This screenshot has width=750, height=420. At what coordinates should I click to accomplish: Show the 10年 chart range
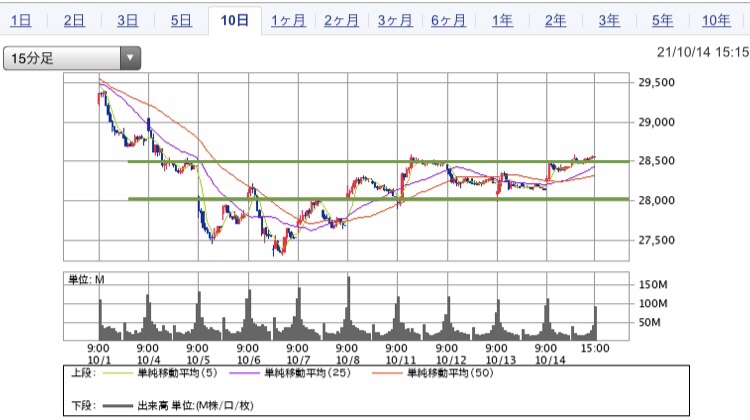point(716,20)
